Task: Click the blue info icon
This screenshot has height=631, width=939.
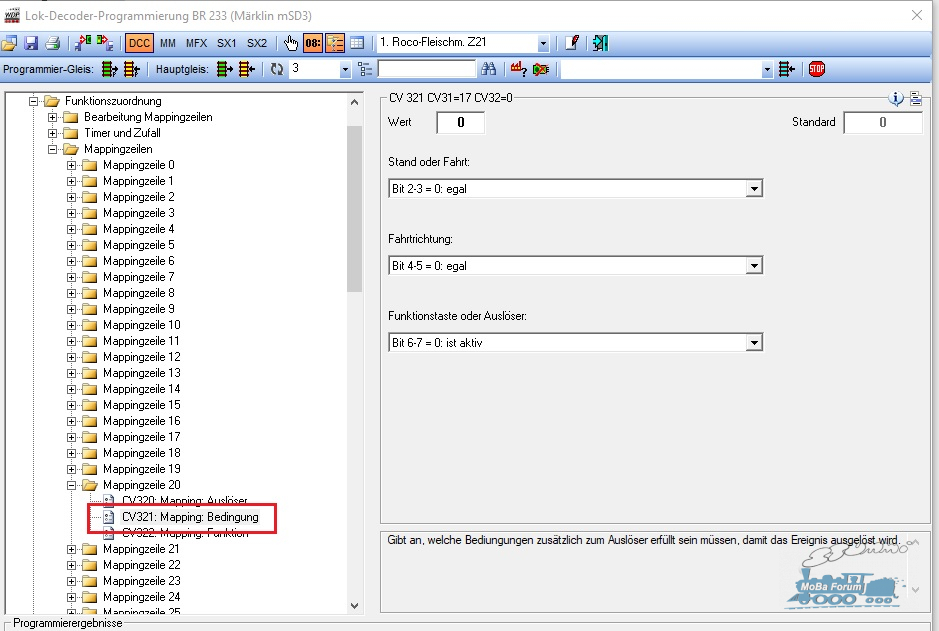Action: (x=896, y=99)
